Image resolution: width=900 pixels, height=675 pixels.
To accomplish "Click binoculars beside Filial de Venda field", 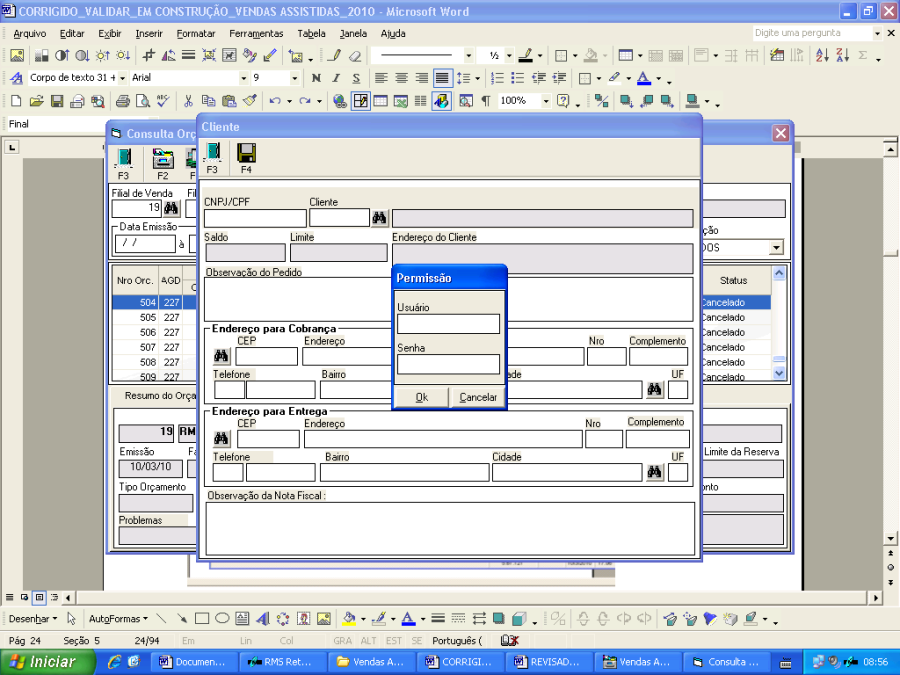I will point(171,208).
